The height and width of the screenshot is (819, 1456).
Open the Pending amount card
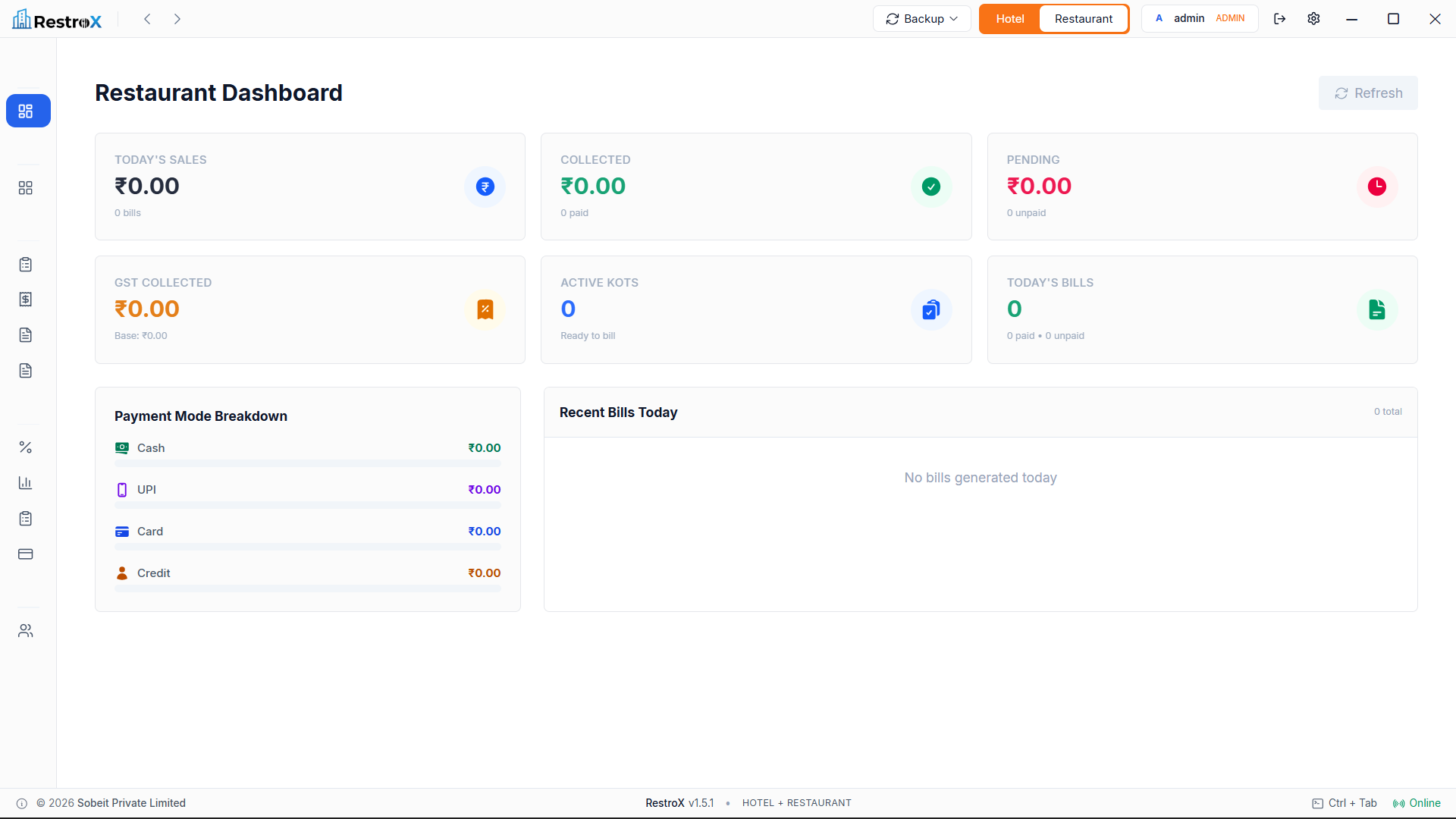click(1203, 187)
